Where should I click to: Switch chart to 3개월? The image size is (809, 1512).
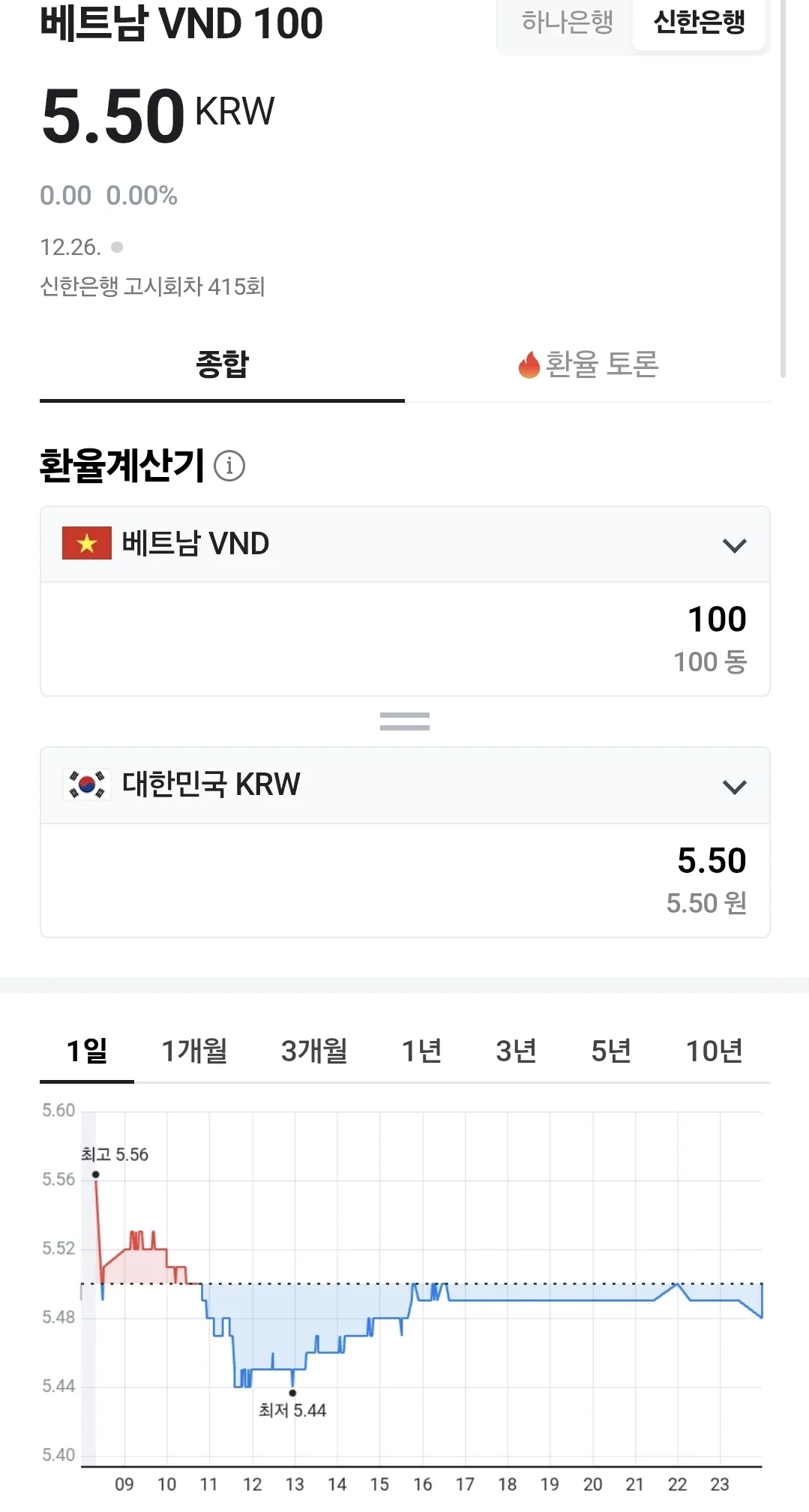coord(314,1051)
